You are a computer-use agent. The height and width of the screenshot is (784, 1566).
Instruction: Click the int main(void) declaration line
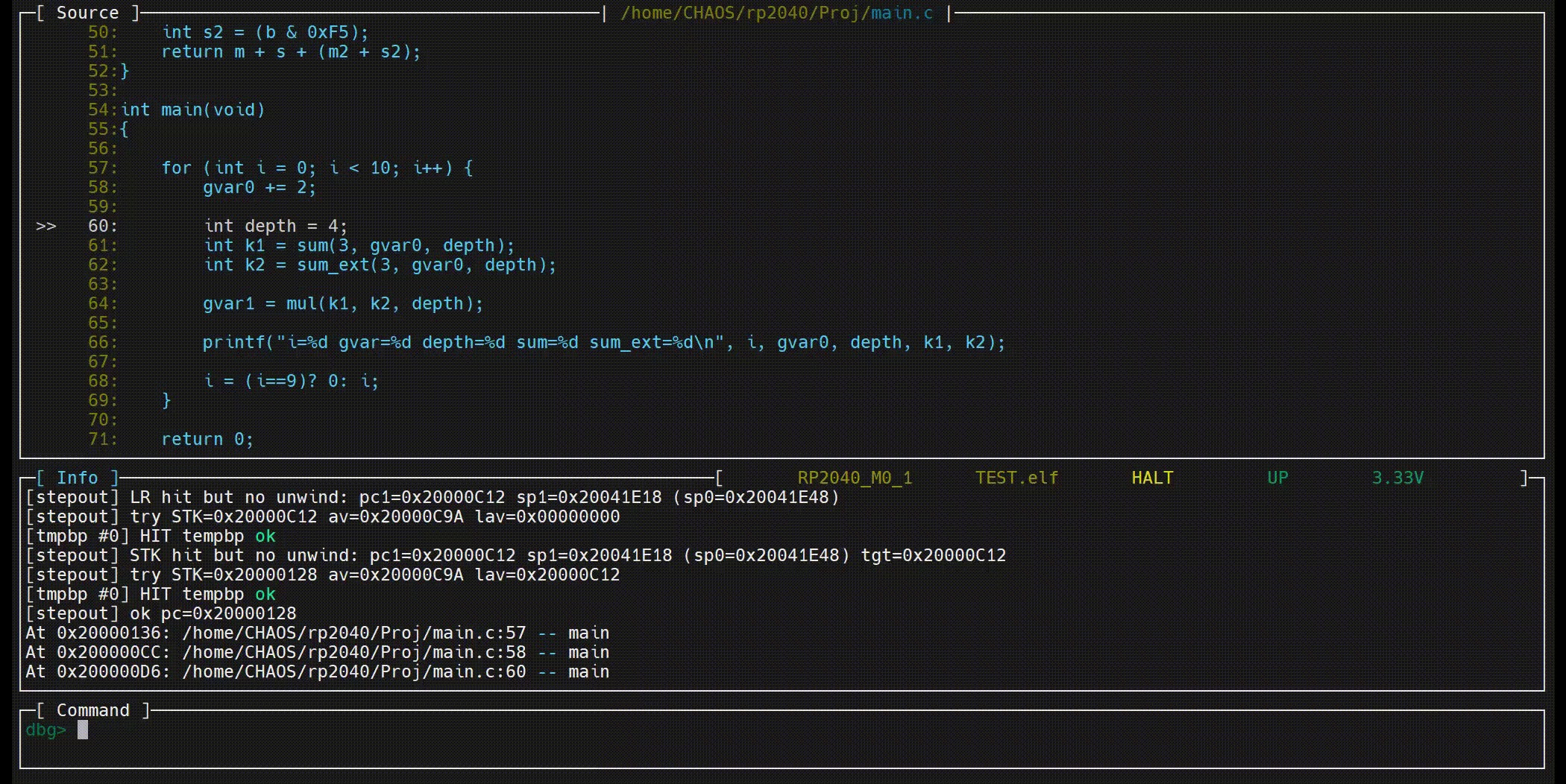click(x=192, y=110)
